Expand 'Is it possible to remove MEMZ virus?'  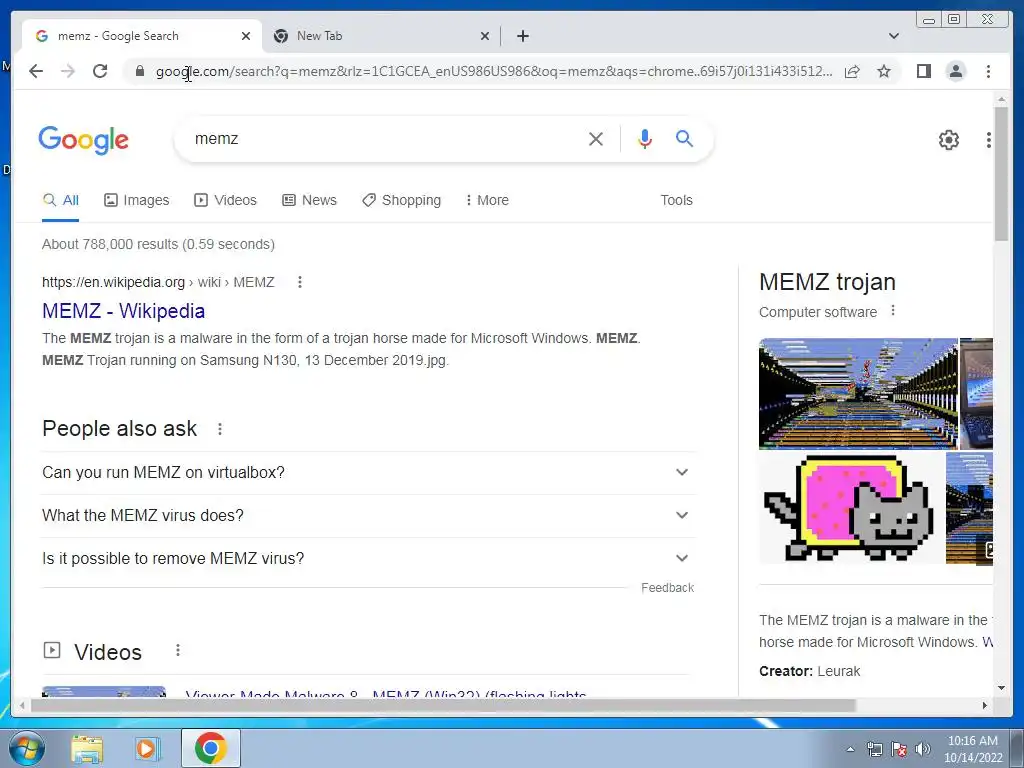[x=368, y=558]
